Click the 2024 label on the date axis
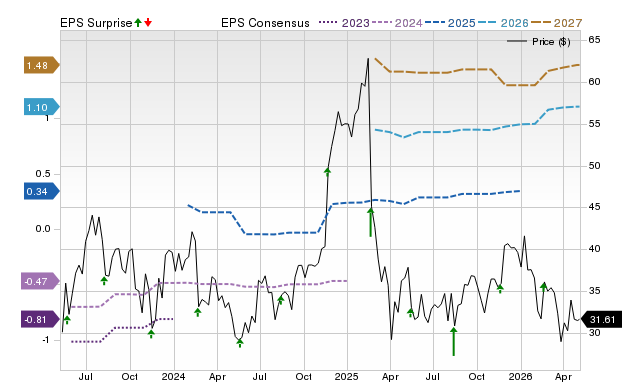The image size is (640, 382). [x=173, y=376]
